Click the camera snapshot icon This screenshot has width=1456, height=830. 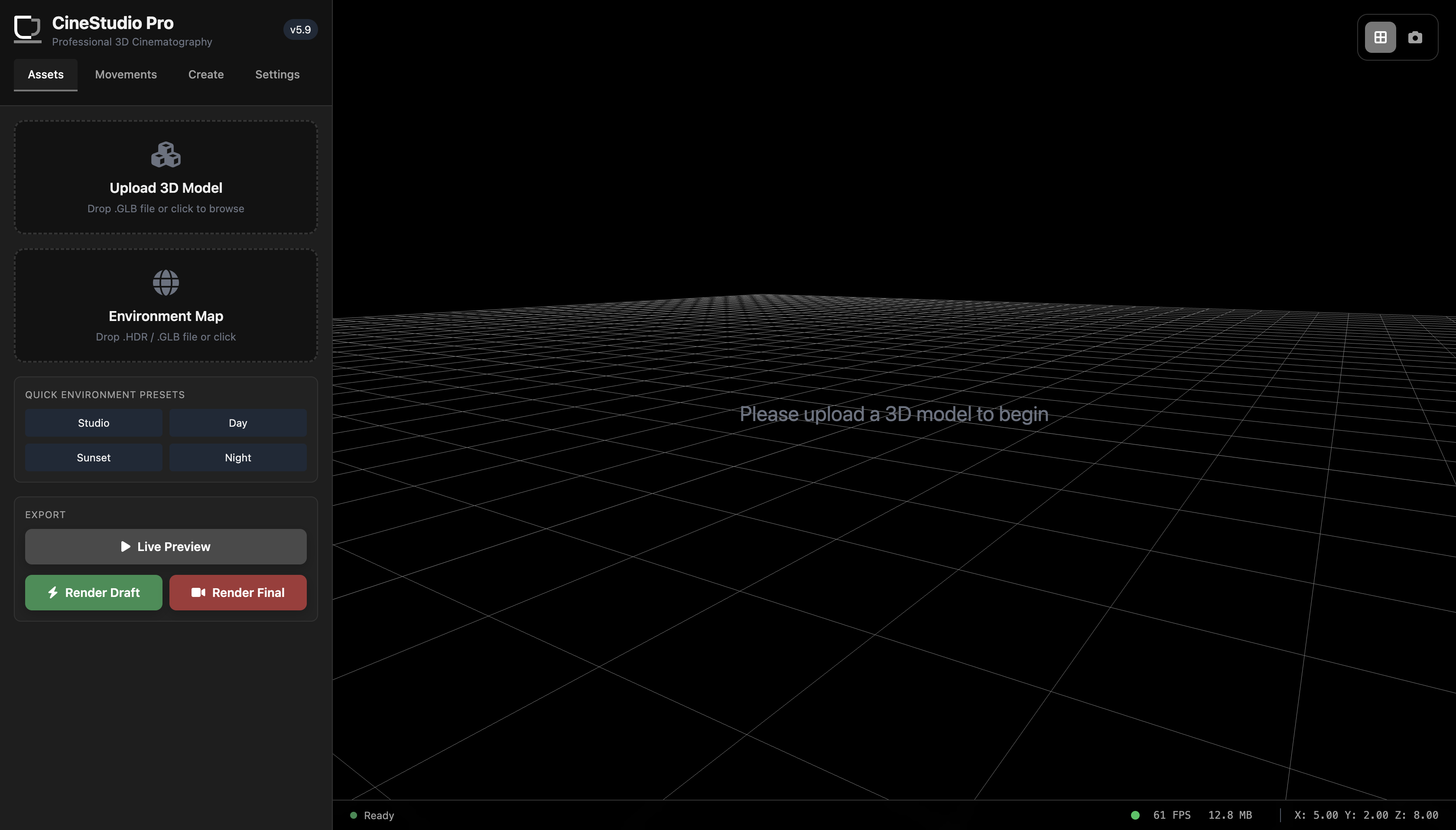pyautogui.click(x=1415, y=38)
